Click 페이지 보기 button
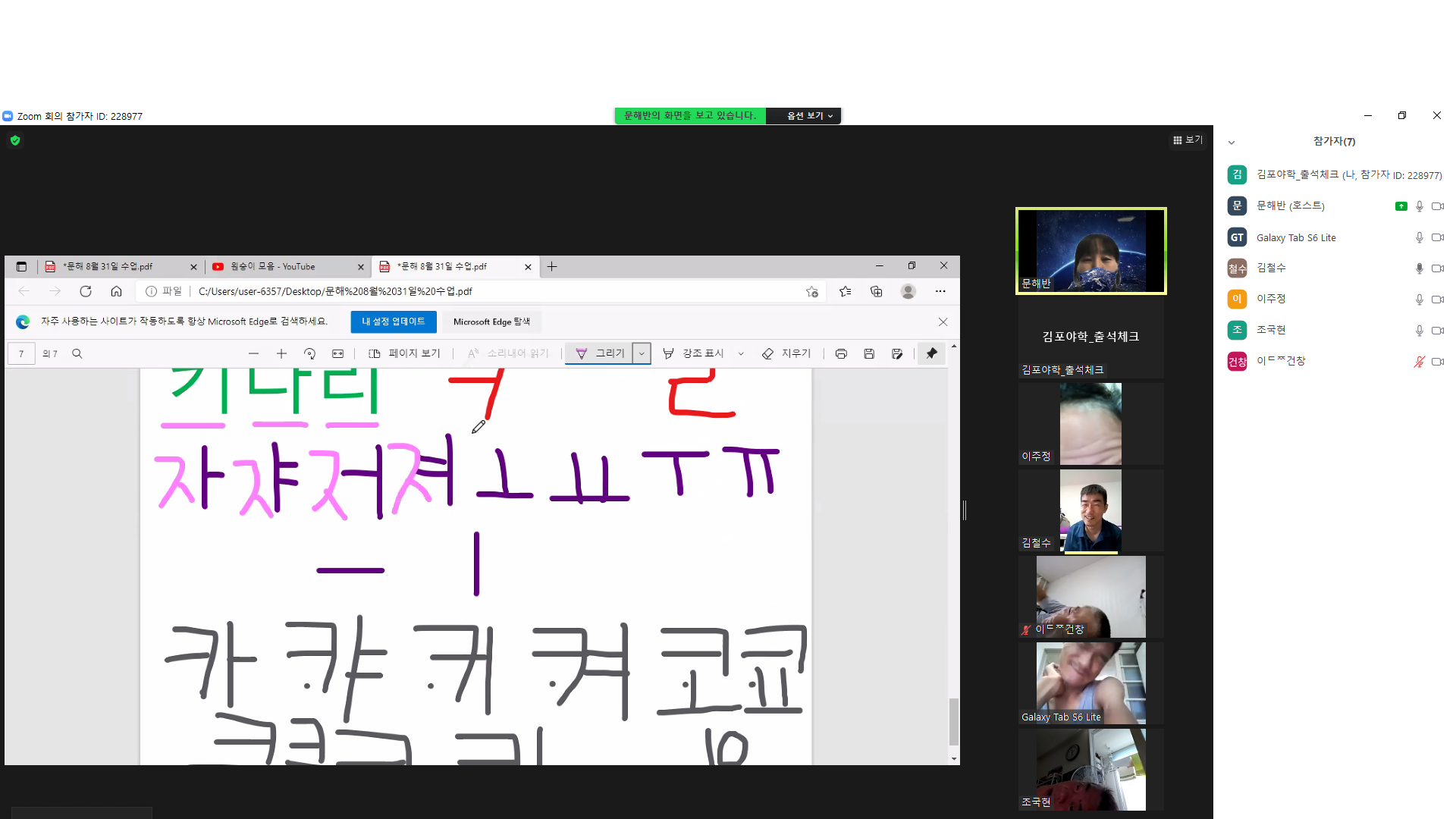This screenshot has width=1456, height=819. (404, 353)
